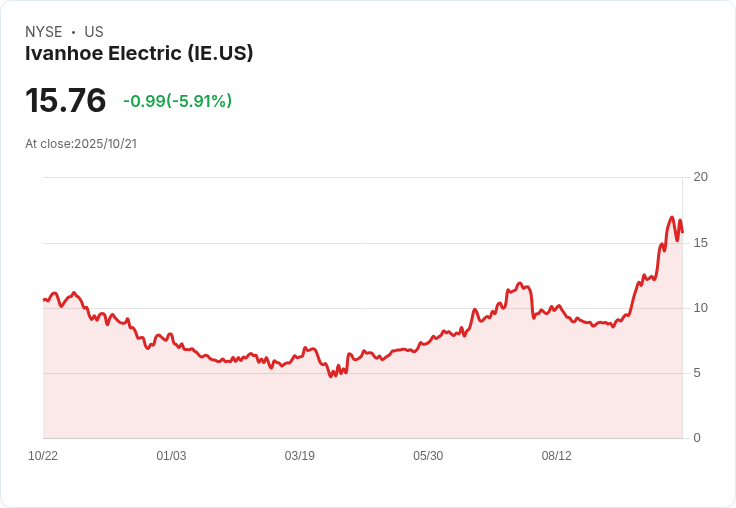Click the chart line's lowest dip below 5

pyautogui.click(x=331, y=376)
